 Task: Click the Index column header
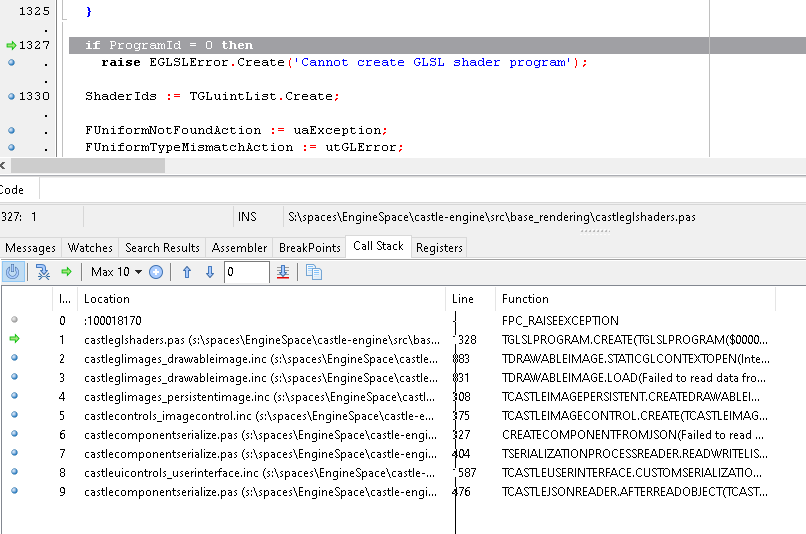click(x=65, y=299)
